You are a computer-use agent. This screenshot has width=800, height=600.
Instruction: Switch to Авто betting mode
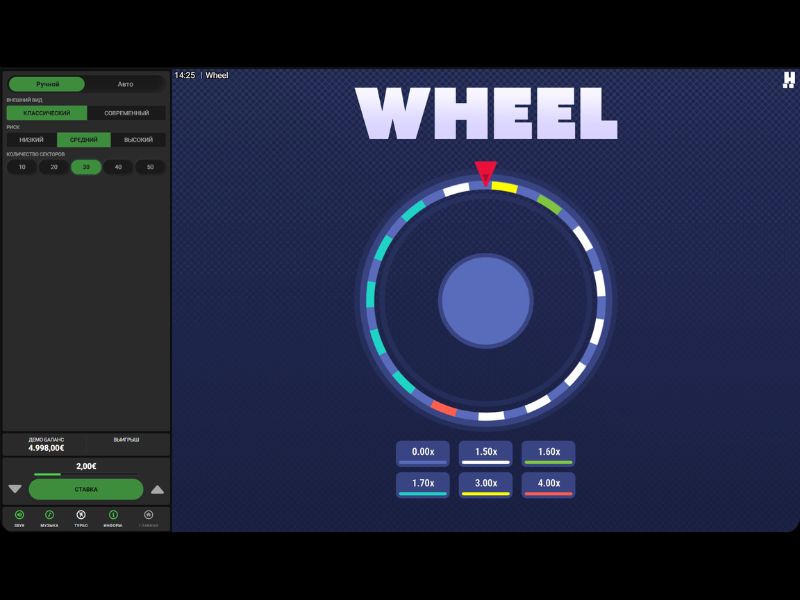(x=124, y=83)
